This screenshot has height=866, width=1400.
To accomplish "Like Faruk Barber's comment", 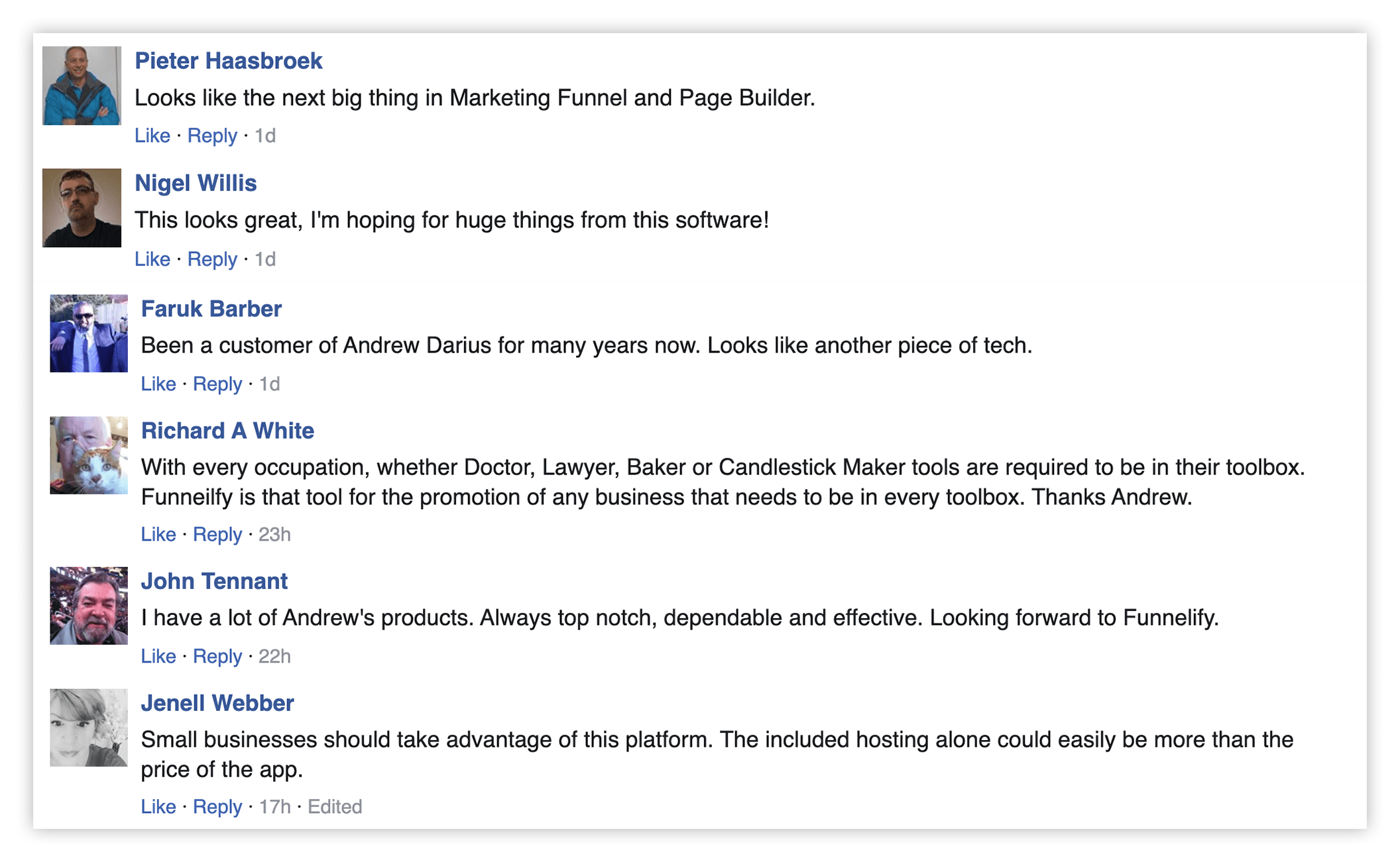I will click(158, 384).
